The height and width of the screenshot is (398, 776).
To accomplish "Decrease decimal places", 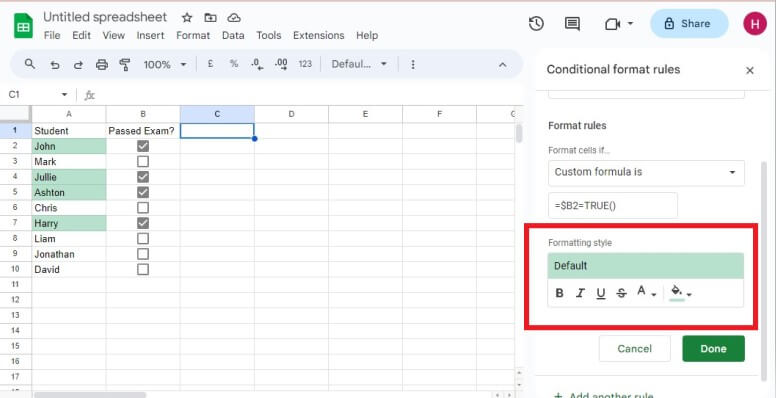I will [257, 64].
